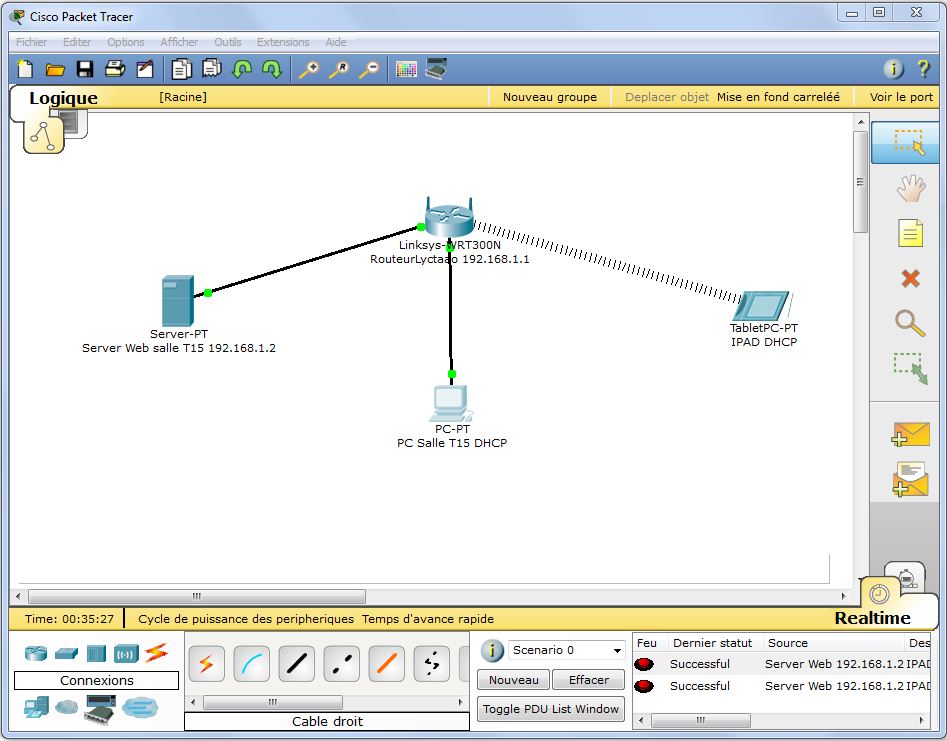This screenshot has width=947, height=741.
Task: Select the Add Complex PDU envelope
Action: (910, 480)
